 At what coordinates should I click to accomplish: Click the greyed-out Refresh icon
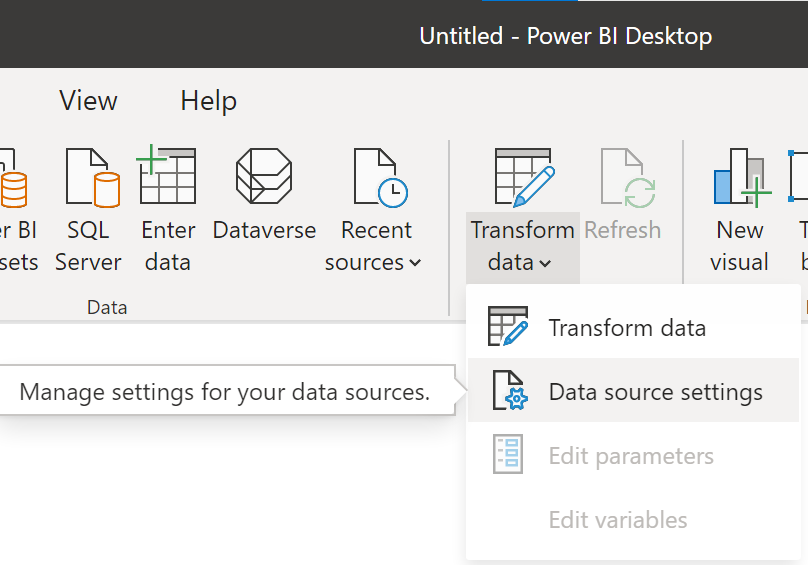(x=628, y=178)
